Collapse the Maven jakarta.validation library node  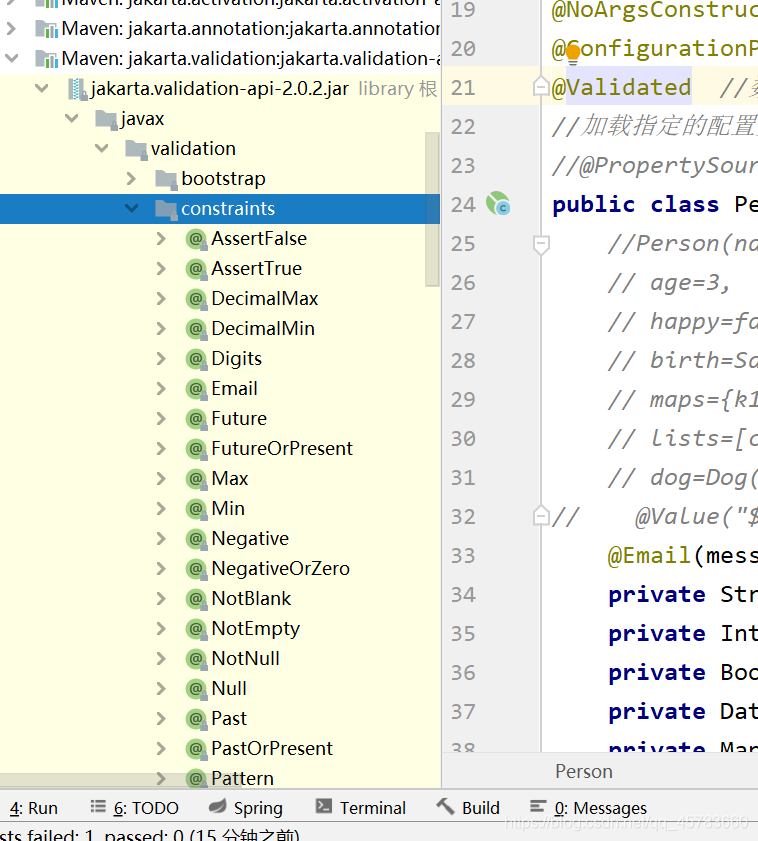coord(11,58)
